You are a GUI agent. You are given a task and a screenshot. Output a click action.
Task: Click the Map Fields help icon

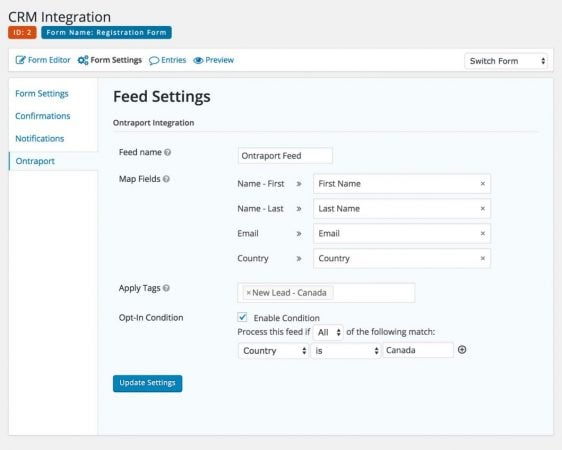point(166,179)
